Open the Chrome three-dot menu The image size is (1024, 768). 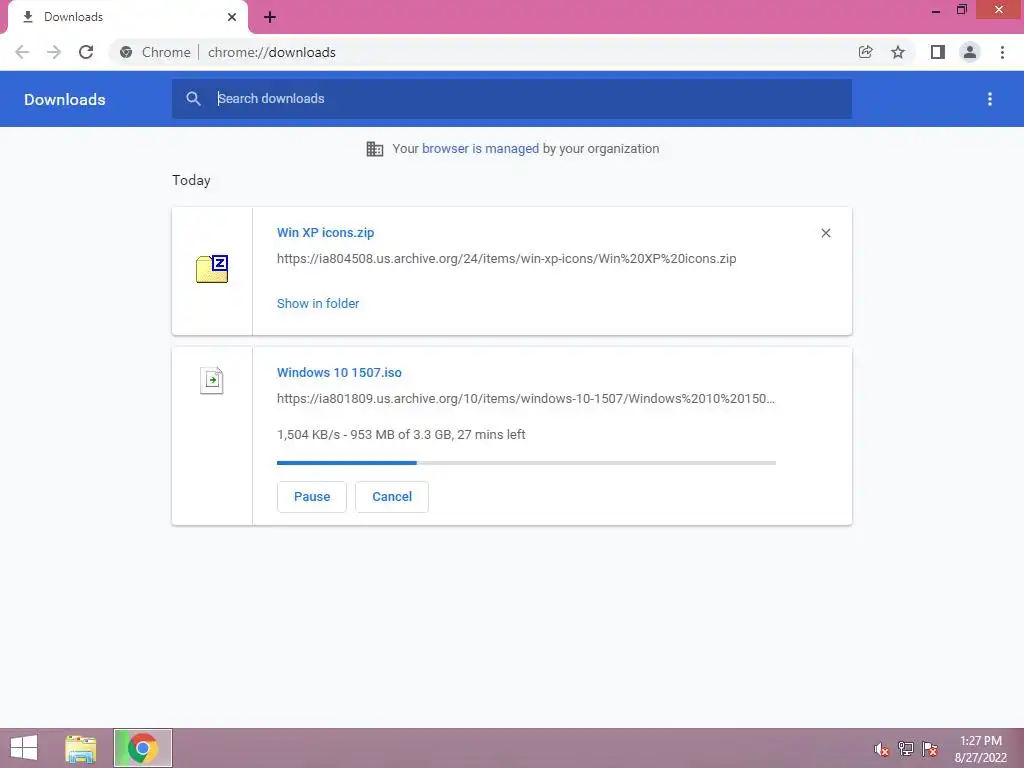(x=1002, y=52)
